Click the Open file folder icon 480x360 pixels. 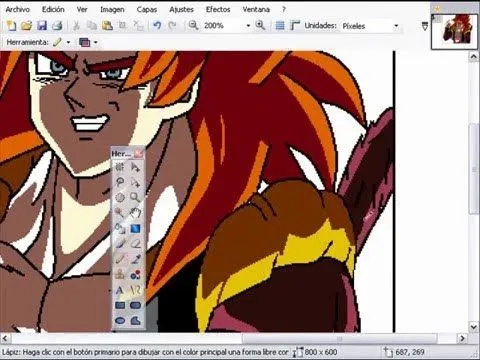coord(26,25)
